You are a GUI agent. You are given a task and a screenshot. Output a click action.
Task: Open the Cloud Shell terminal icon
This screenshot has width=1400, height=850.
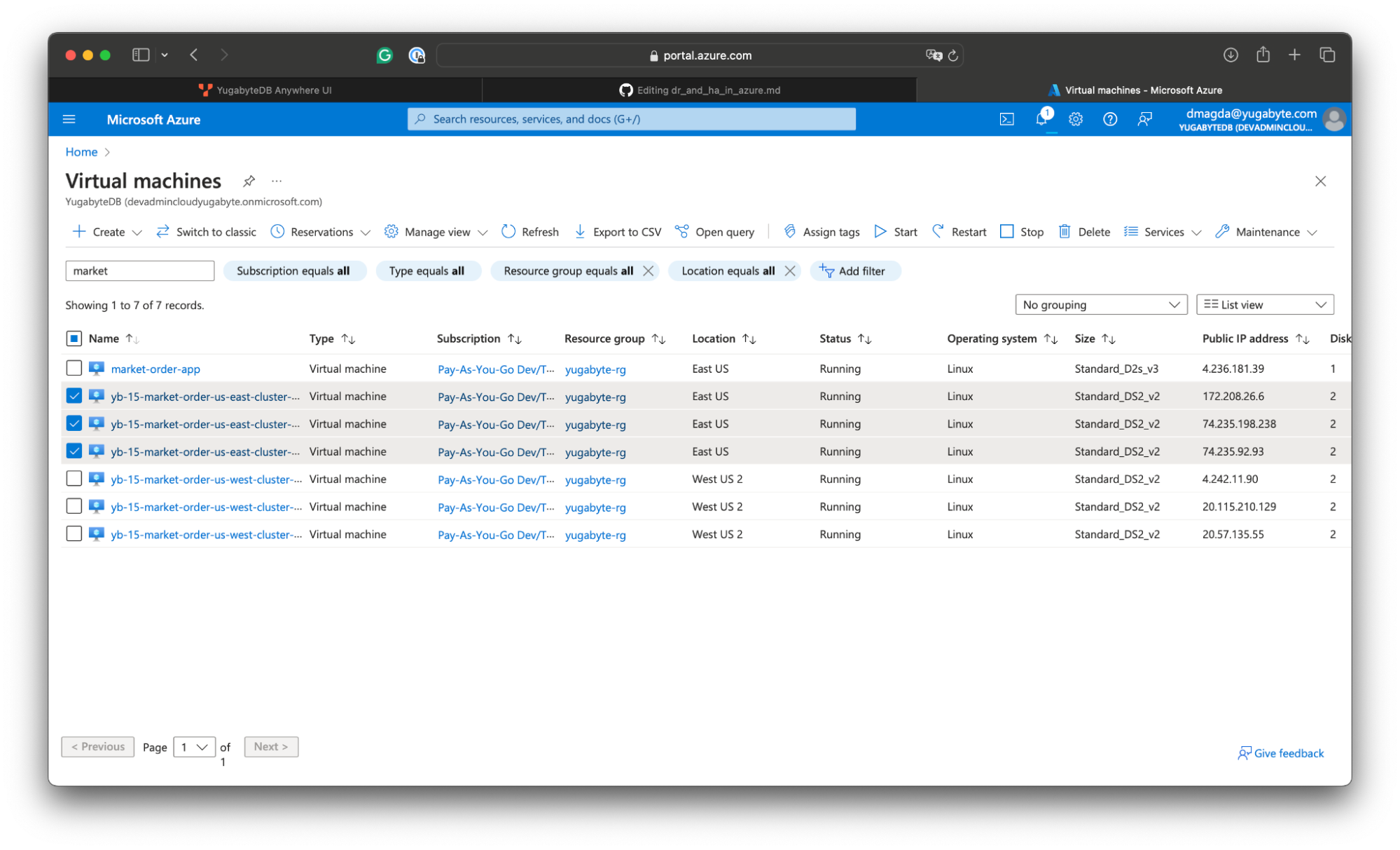(1006, 119)
